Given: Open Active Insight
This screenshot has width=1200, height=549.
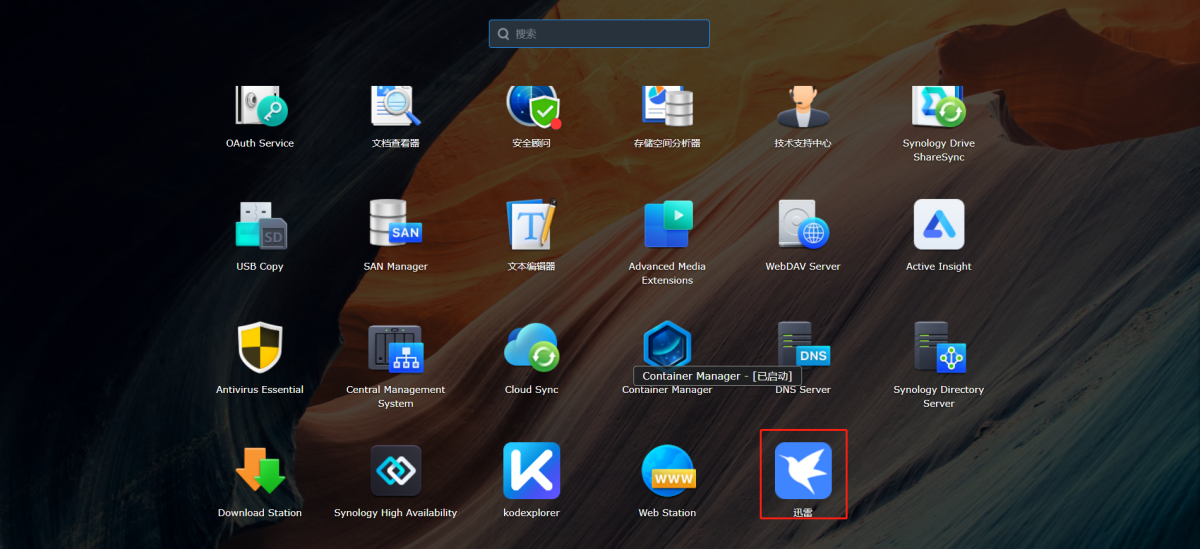Looking at the screenshot, I should point(939,224).
